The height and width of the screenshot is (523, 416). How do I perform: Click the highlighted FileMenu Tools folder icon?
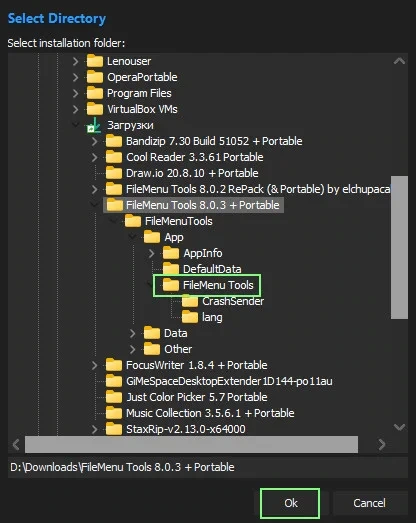pos(171,285)
